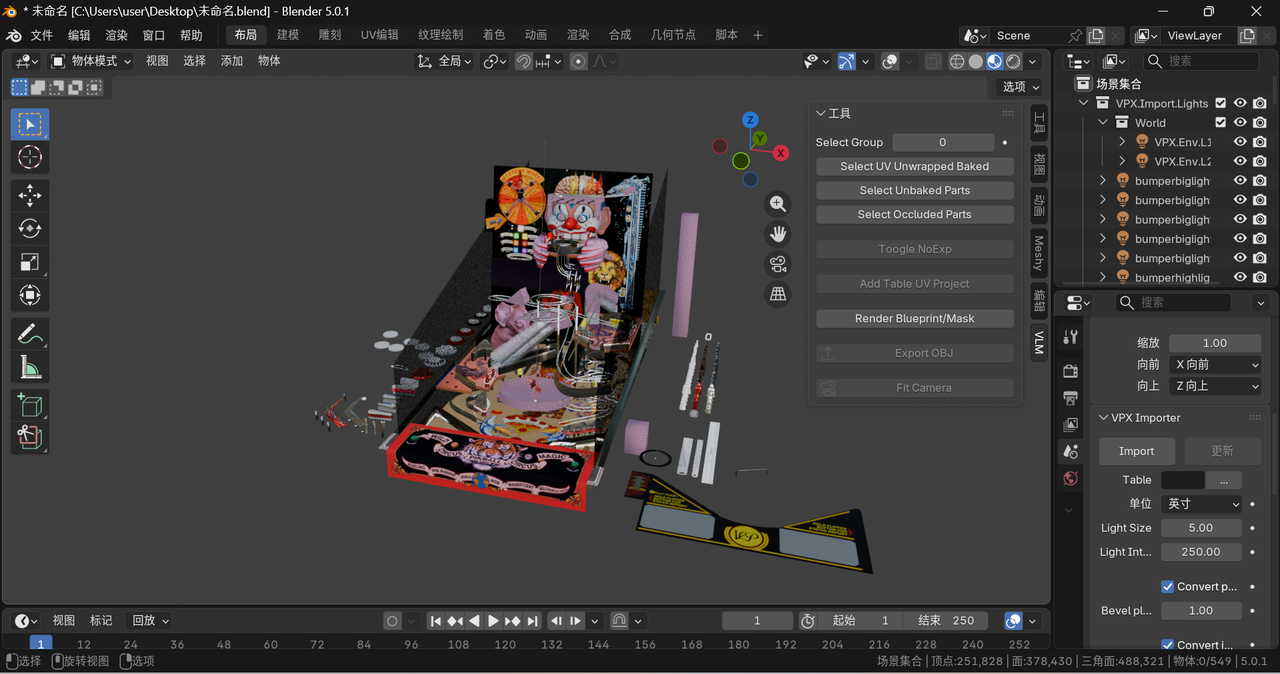The width and height of the screenshot is (1280, 674).
Task: Click the viewport zoom magnifier icon
Action: pyautogui.click(x=778, y=204)
